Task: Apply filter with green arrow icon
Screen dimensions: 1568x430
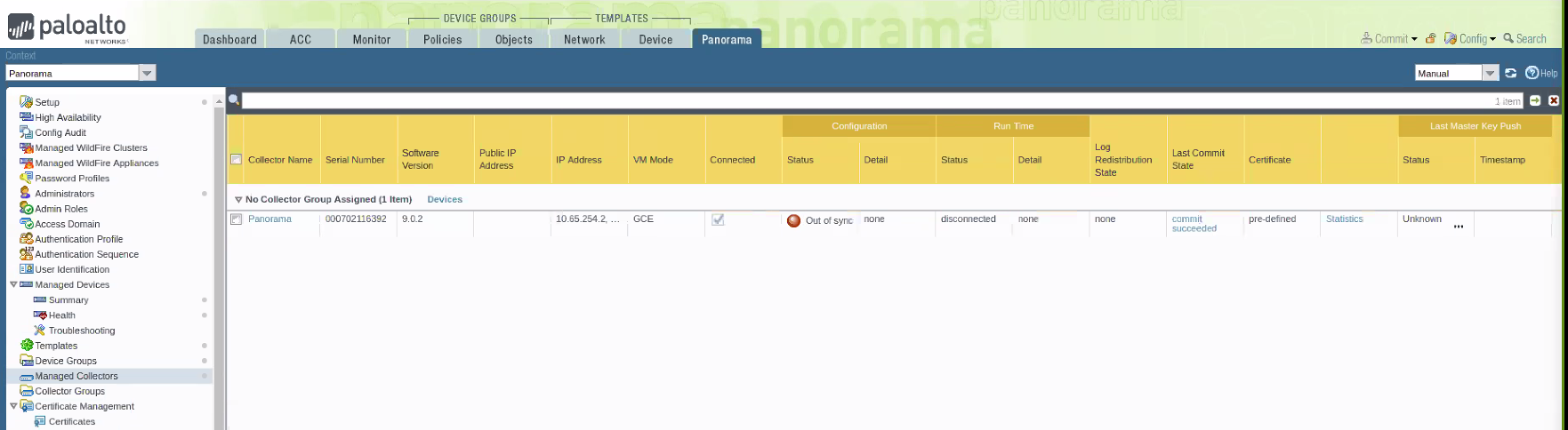Action: tap(1535, 100)
